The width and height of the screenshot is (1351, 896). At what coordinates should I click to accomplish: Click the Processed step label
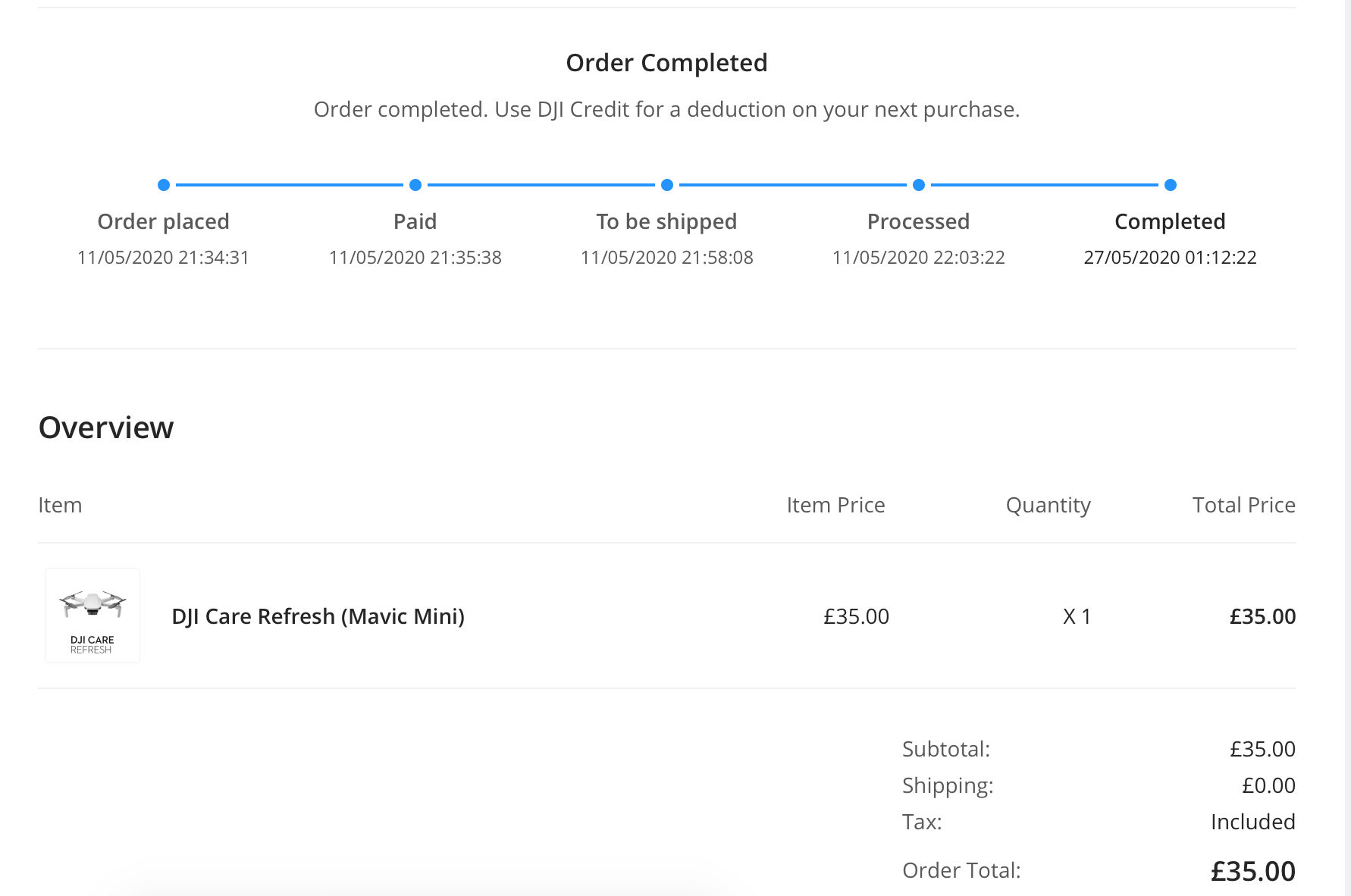click(918, 221)
